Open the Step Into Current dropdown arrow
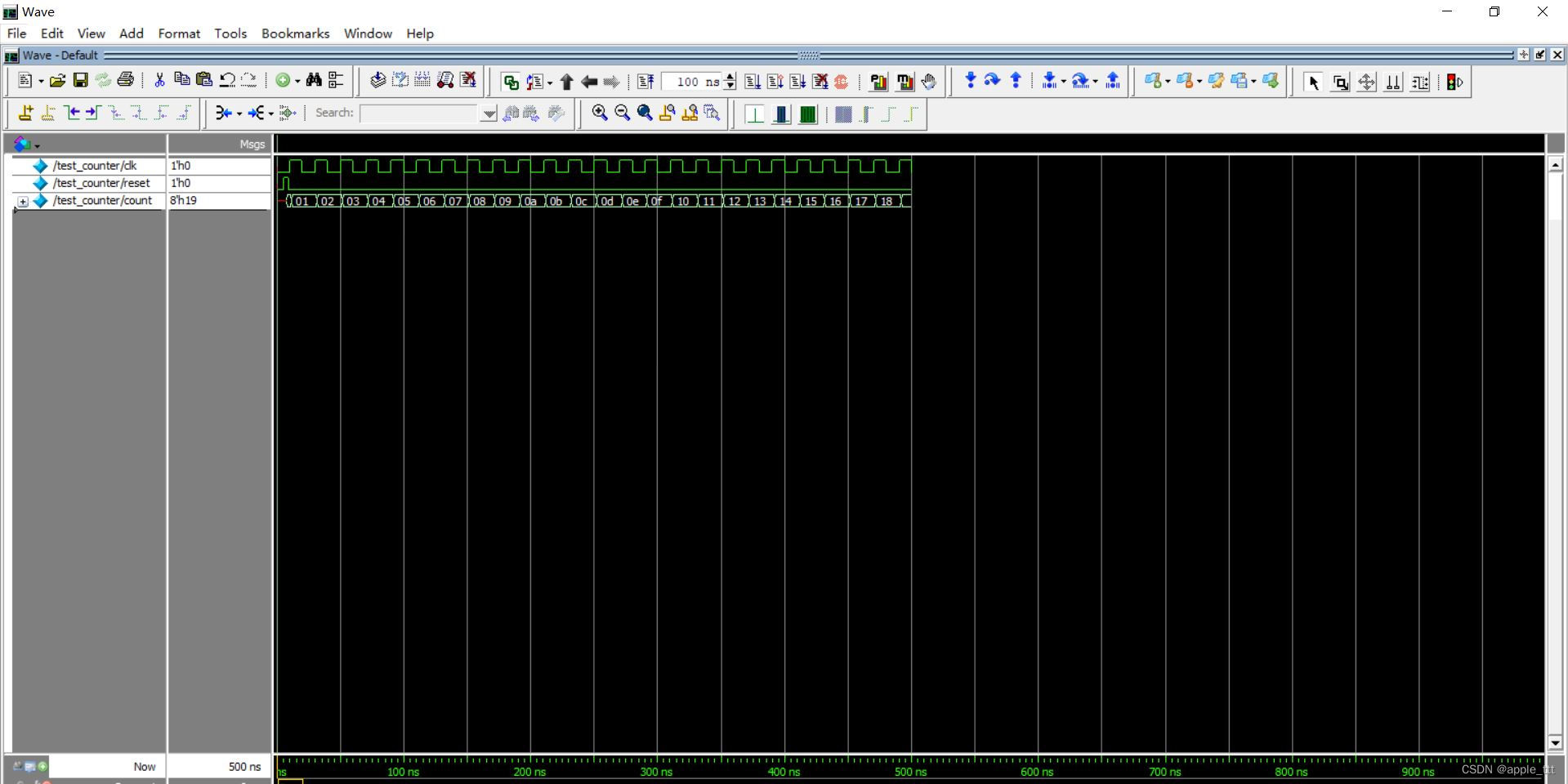This screenshot has width=1568, height=784. (1063, 81)
